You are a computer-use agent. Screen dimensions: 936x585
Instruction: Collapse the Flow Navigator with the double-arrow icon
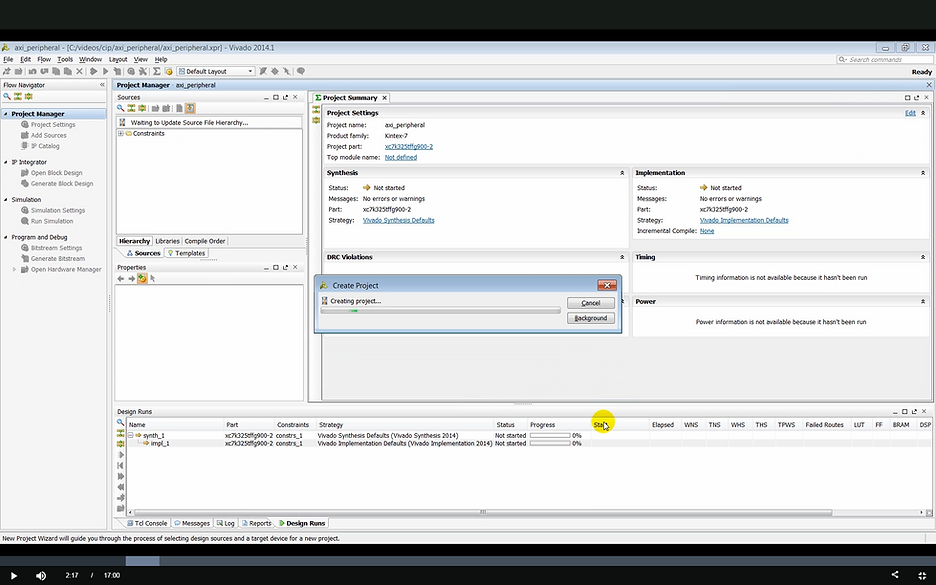(x=102, y=85)
